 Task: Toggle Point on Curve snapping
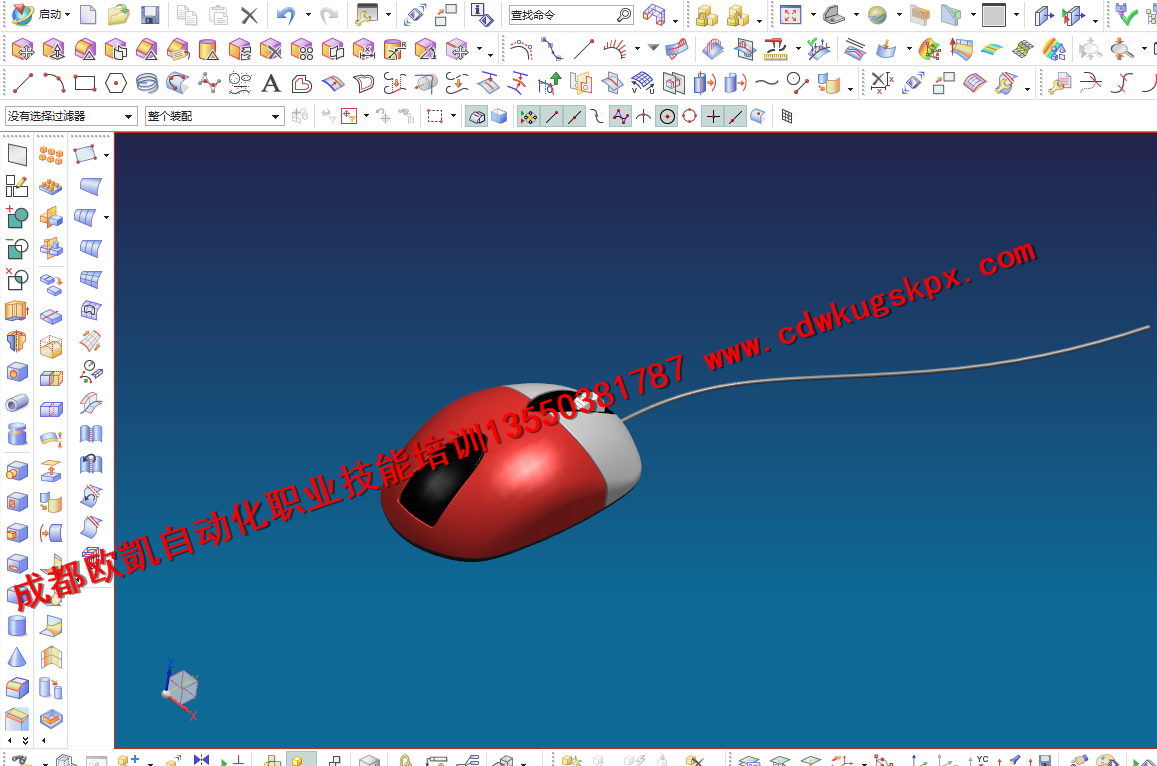pyautogui.click(x=735, y=117)
